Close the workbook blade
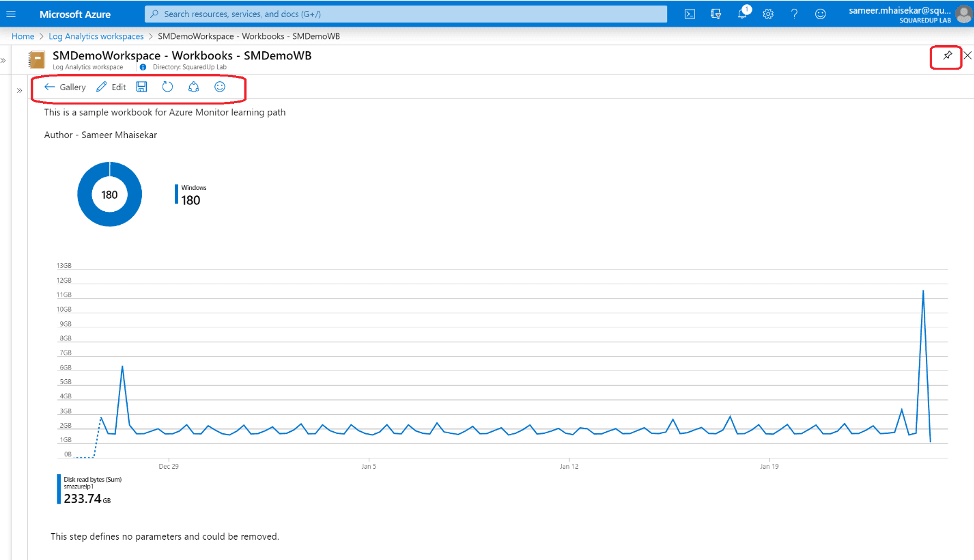 968,55
